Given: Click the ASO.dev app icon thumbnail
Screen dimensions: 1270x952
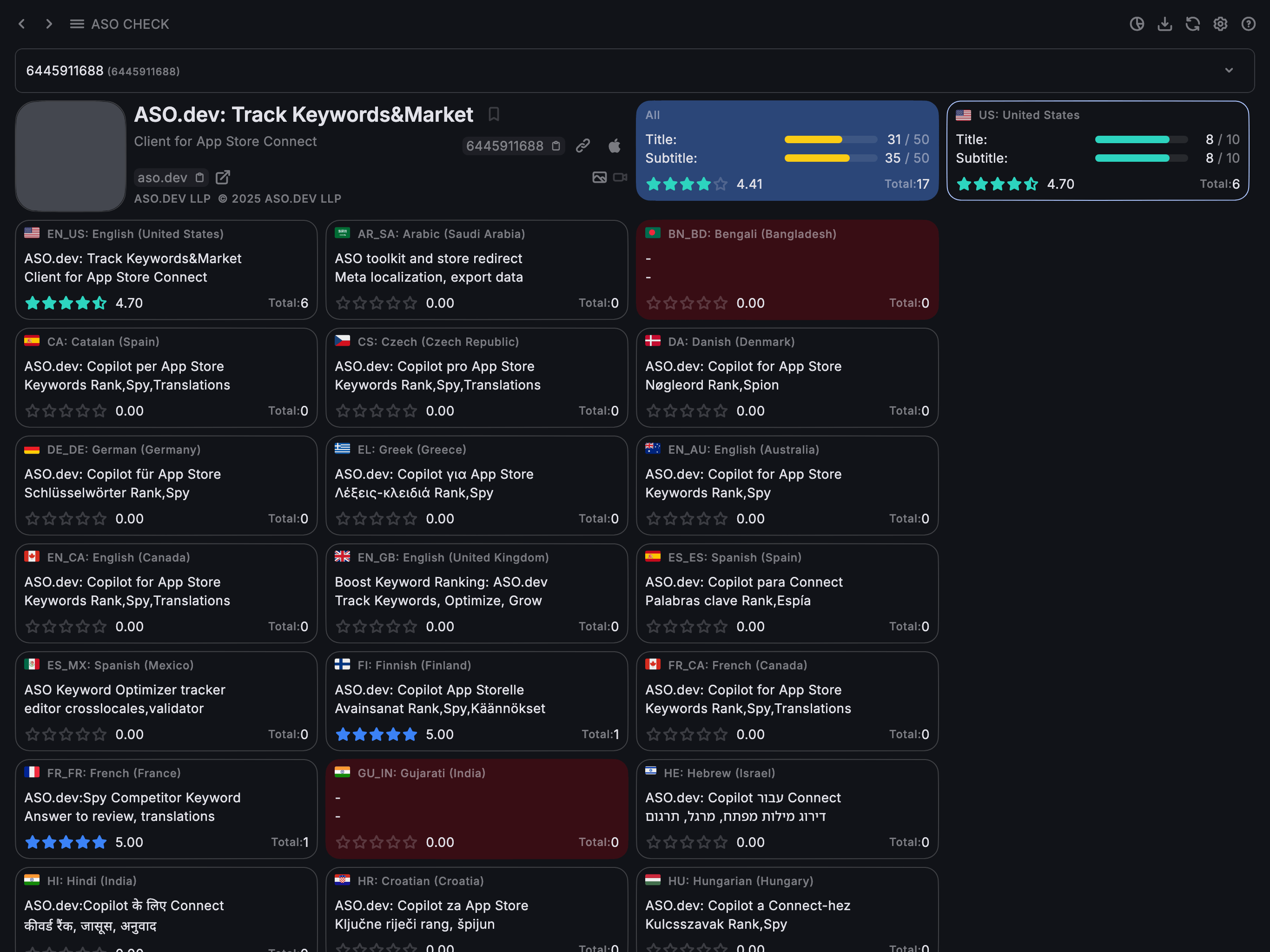Looking at the screenshot, I should click(71, 156).
